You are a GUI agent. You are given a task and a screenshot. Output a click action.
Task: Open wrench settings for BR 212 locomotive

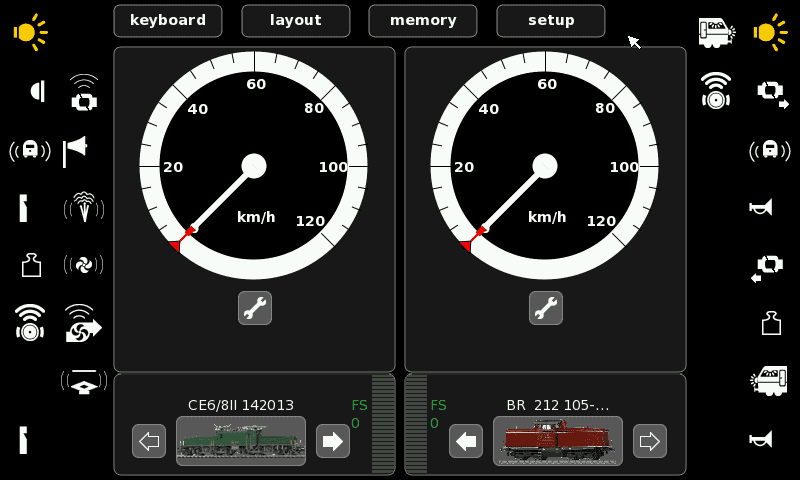(x=546, y=308)
